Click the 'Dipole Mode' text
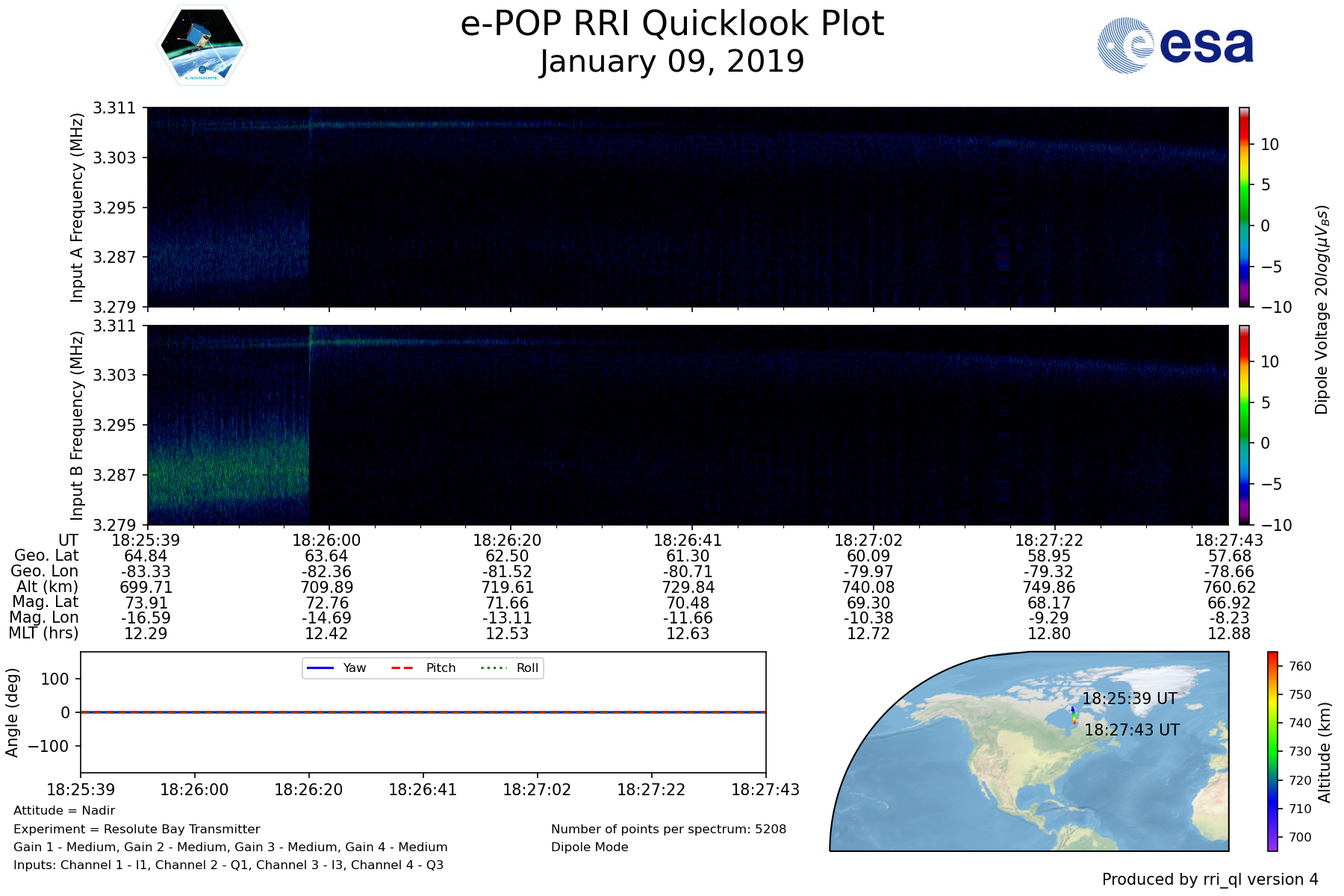The height and width of the screenshot is (896, 1344). click(x=589, y=847)
